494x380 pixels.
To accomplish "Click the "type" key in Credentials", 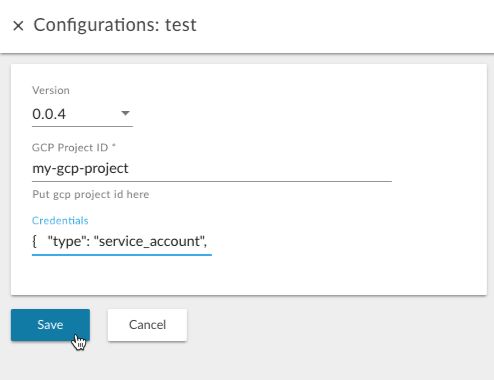I will (65, 241).
